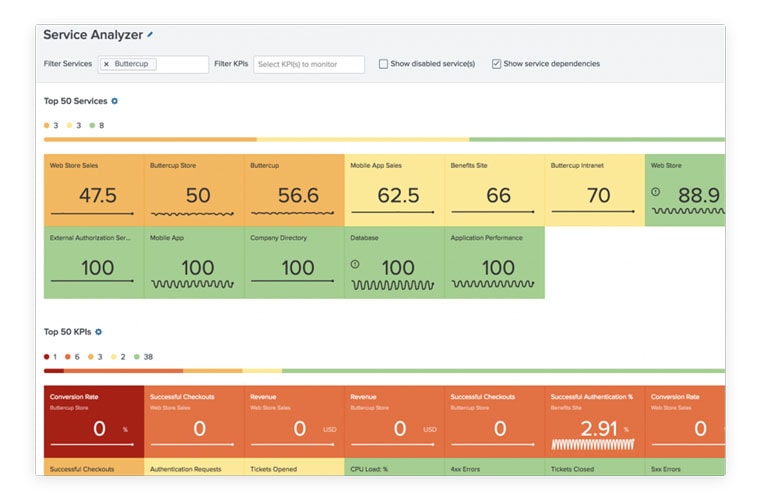Click the dark red KPI severity dot
The height and width of the screenshot is (500, 760).
(47, 356)
